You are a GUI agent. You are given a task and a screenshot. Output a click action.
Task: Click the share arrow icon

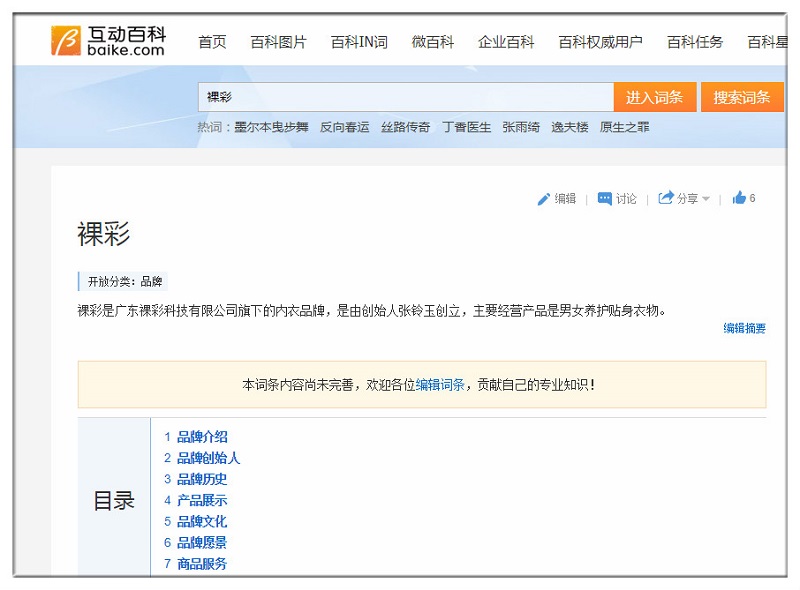tap(666, 199)
